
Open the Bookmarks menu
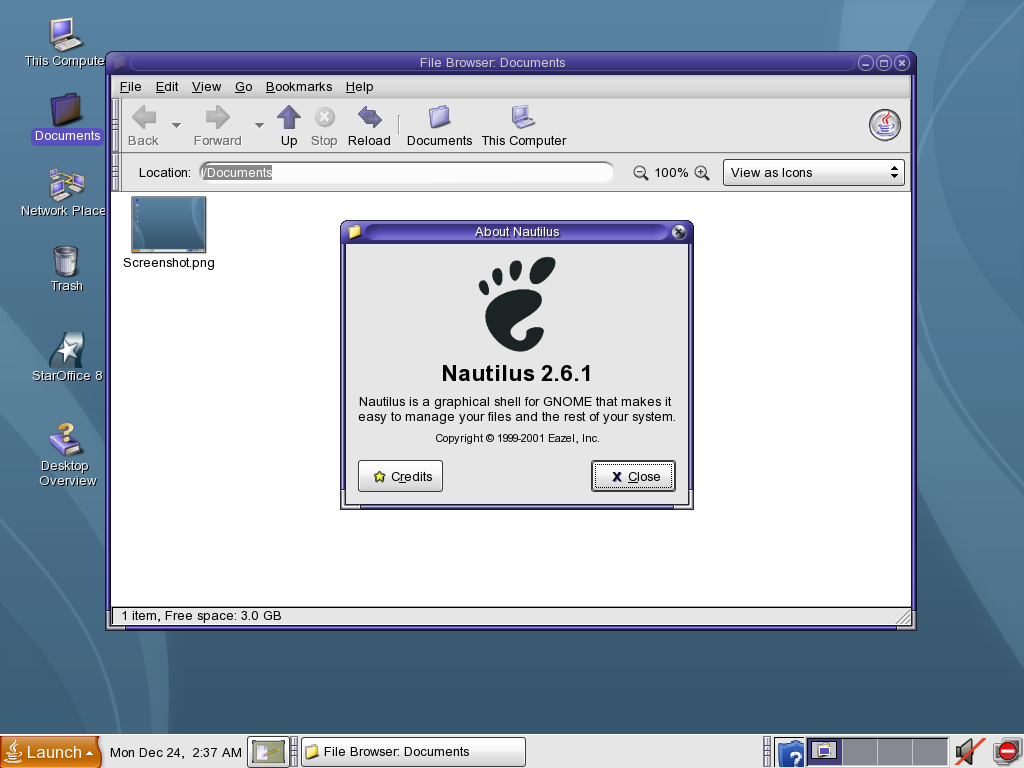coord(299,87)
